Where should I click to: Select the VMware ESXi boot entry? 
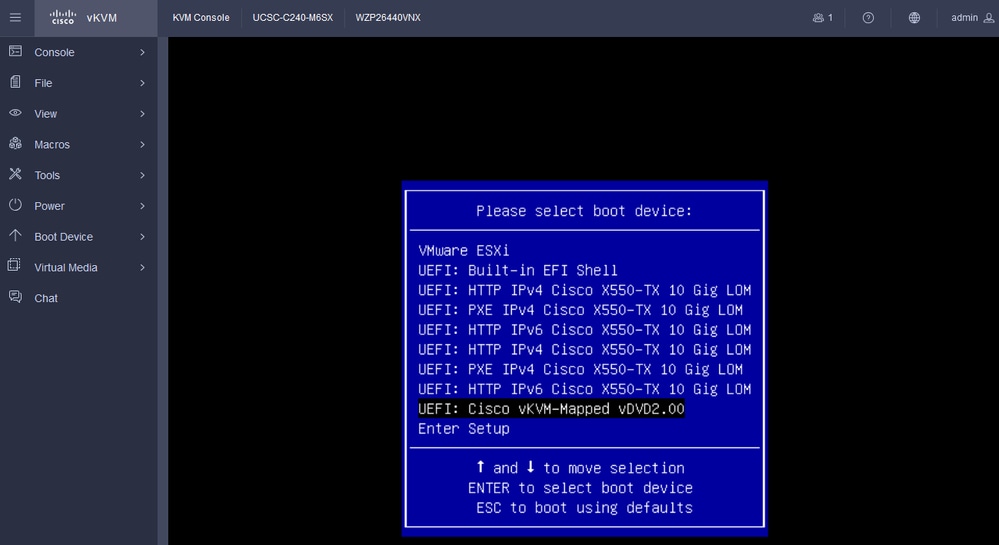[463, 251]
